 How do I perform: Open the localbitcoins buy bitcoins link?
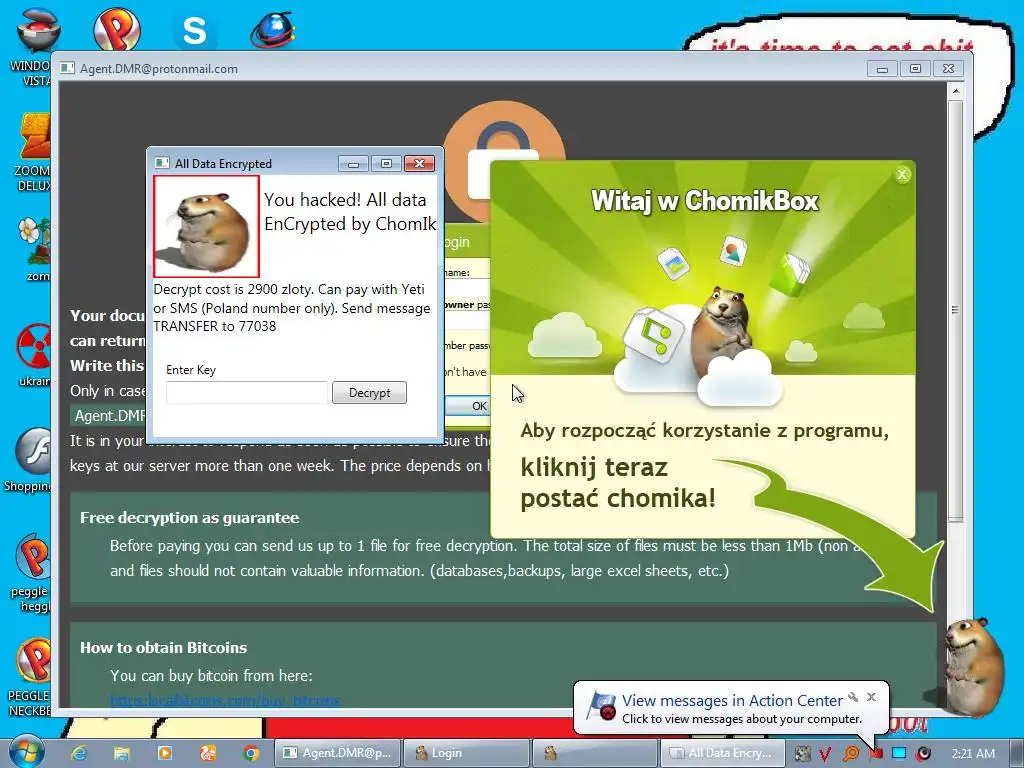(x=225, y=701)
